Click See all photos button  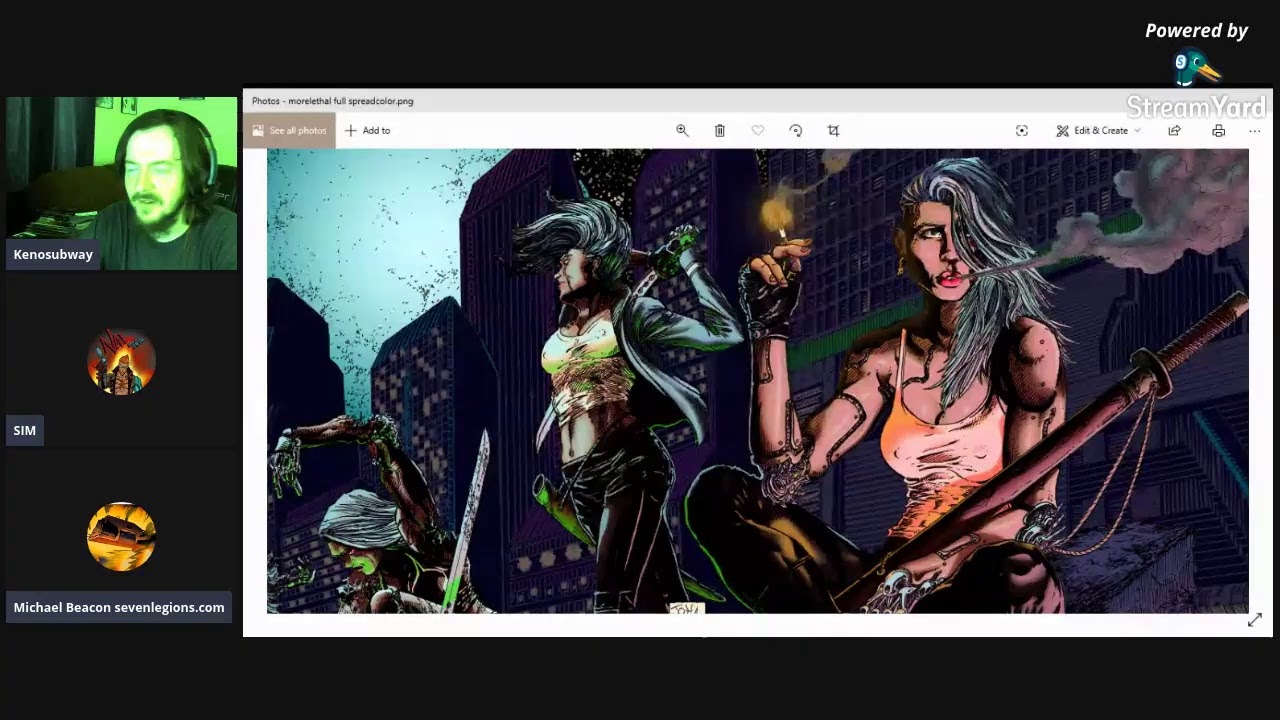pos(289,131)
